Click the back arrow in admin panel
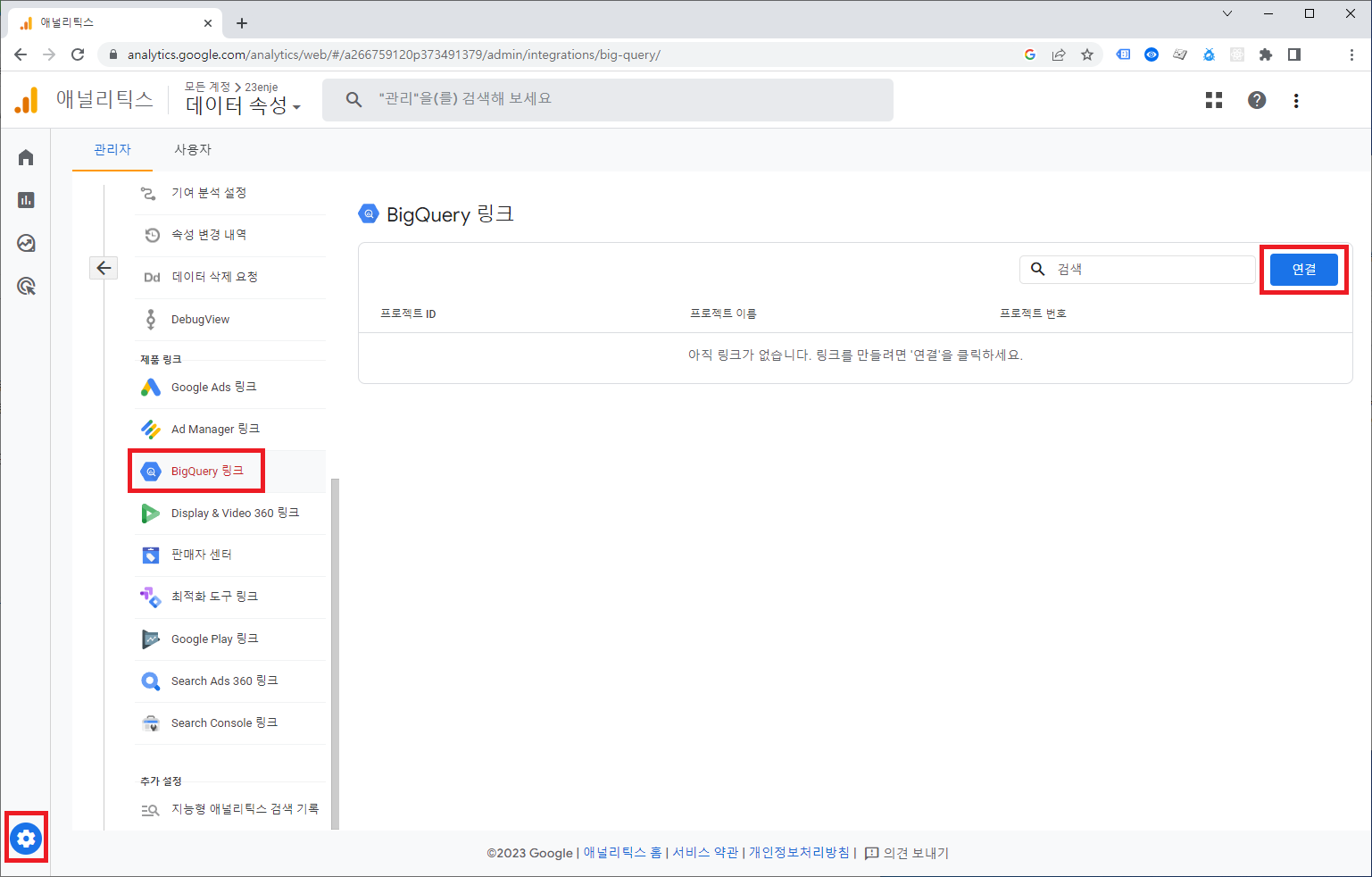The width and height of the screenshot is (1372, 877). (x=104, y=268)
